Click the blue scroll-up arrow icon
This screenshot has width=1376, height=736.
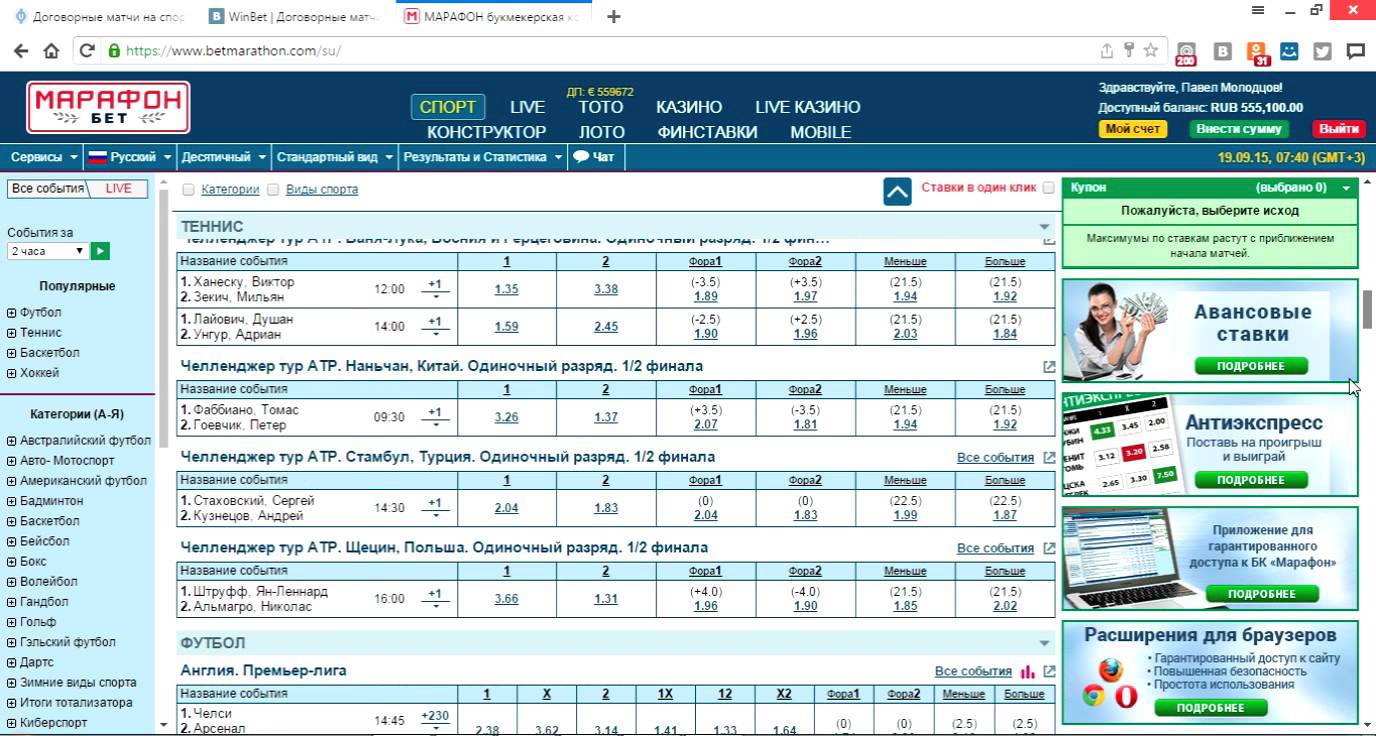(897, 191)
